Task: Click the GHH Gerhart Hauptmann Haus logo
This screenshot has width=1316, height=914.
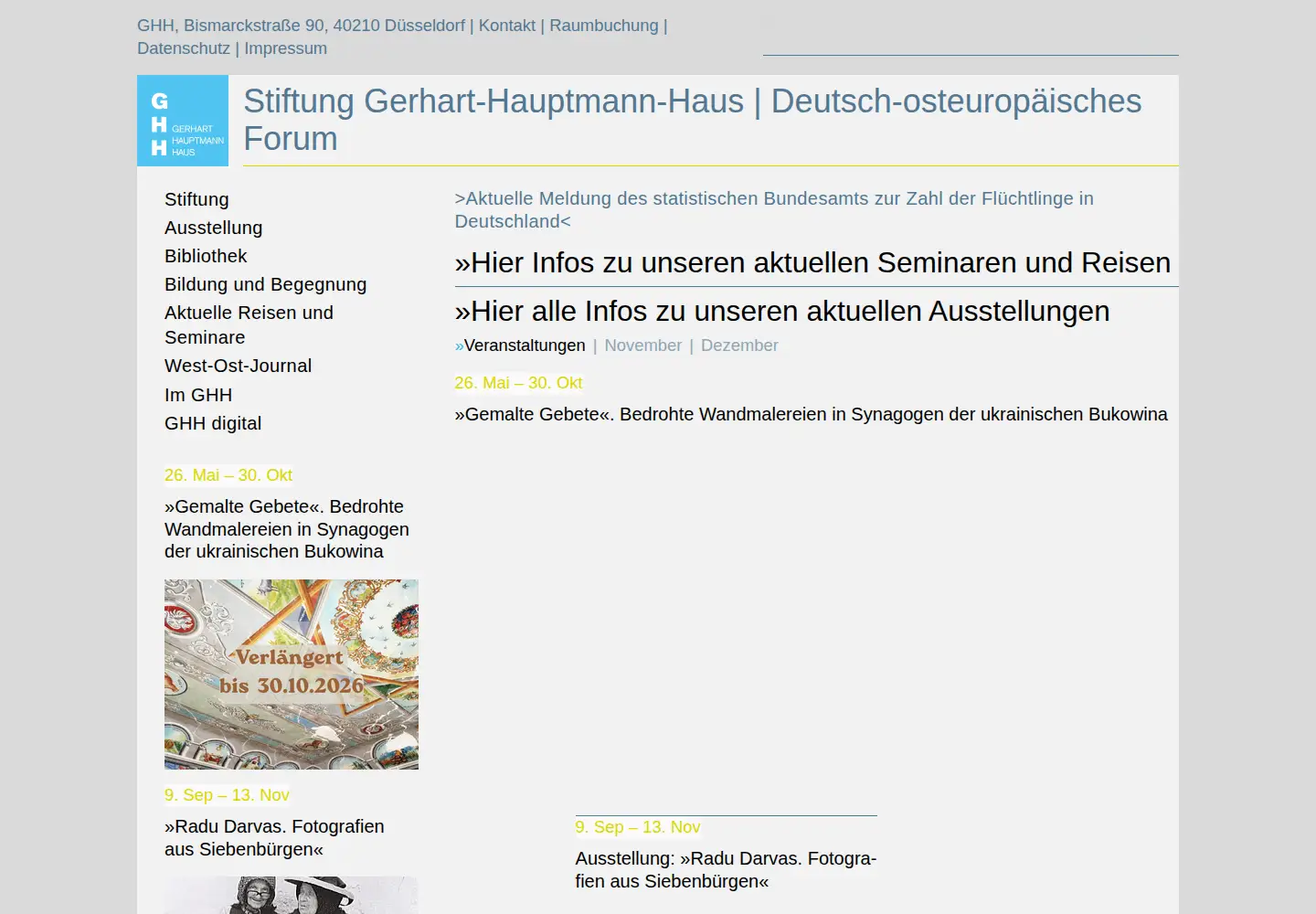Action: point(183,121)
